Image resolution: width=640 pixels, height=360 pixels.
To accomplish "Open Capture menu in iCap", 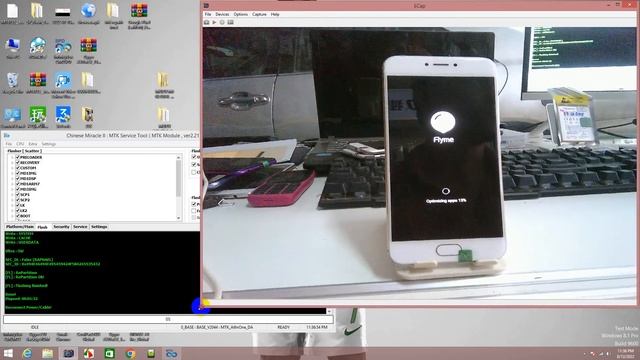I will pos(259,14).
